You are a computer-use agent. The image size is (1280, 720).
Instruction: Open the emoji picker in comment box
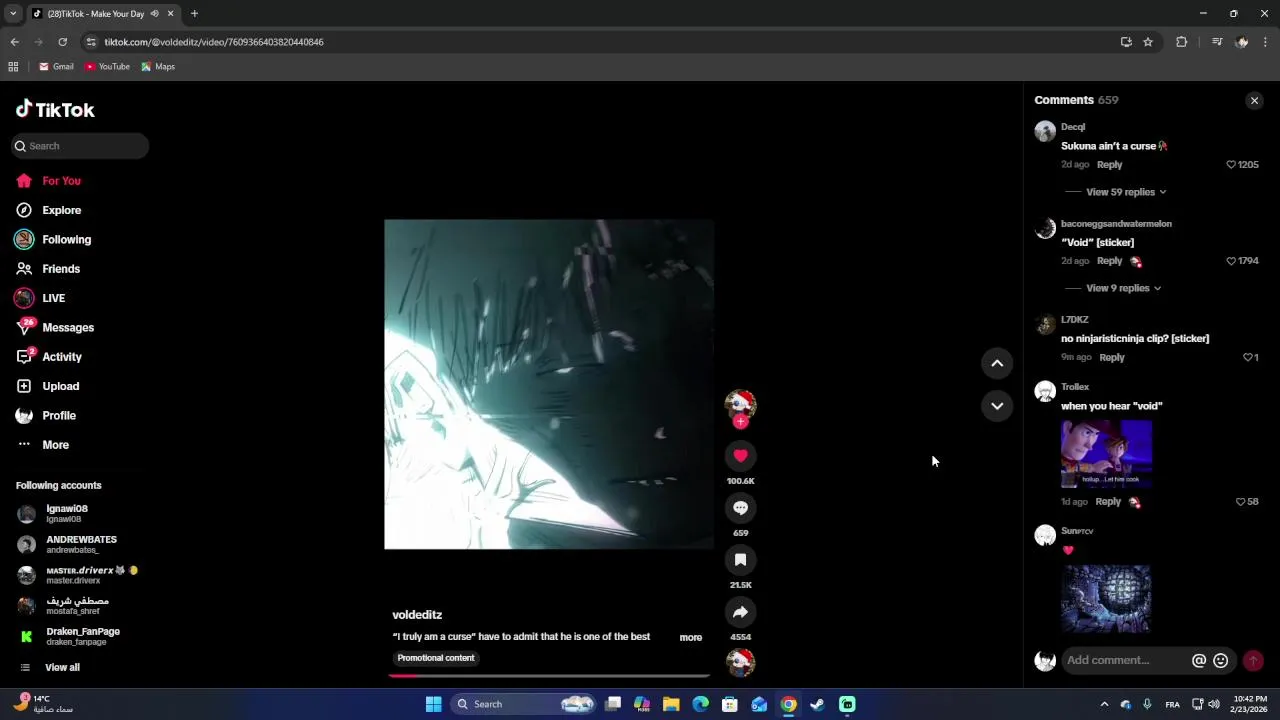click(x=1220, y=661)
